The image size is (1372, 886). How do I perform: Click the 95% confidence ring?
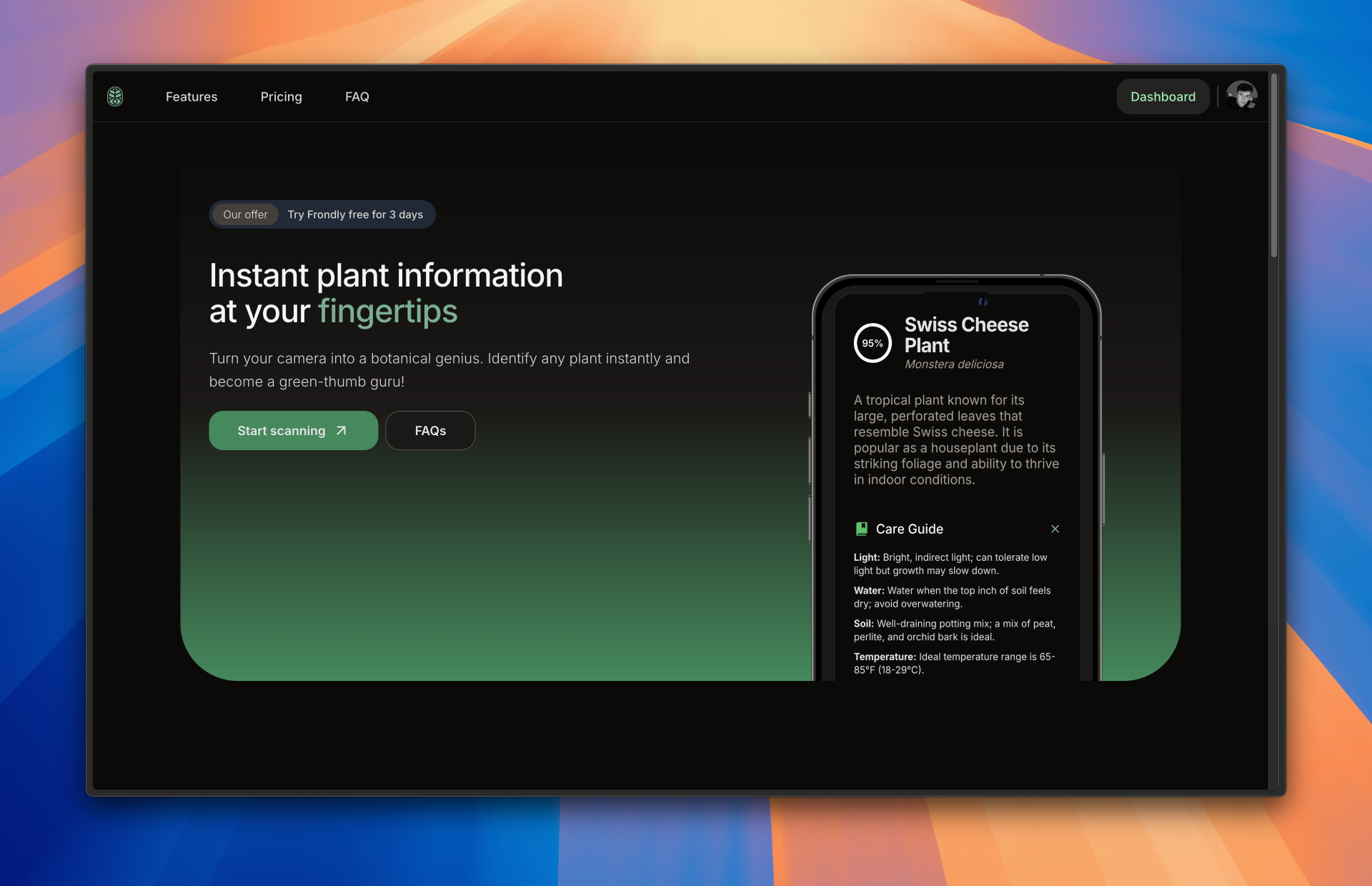(873, 343)
